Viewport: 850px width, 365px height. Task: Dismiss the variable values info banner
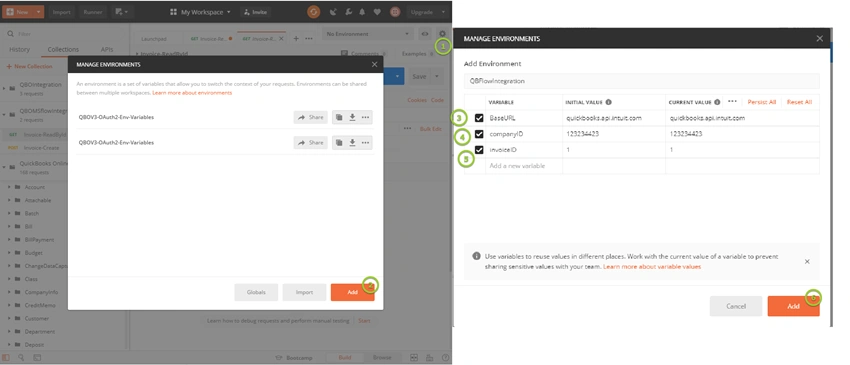coord(807,261)
